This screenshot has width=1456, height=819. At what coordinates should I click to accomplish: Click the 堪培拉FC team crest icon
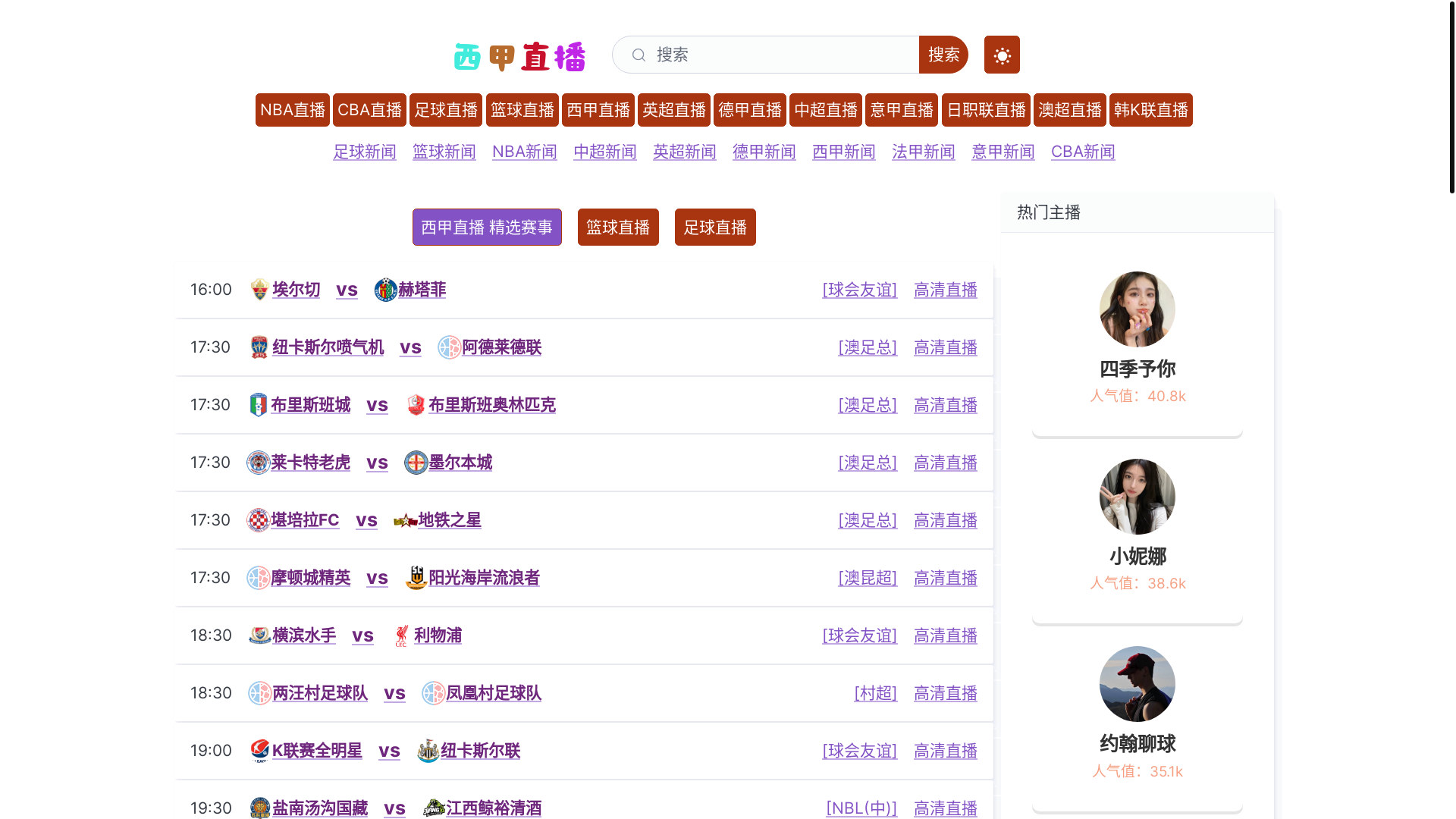pyautogui.click(x=259, y=520)
